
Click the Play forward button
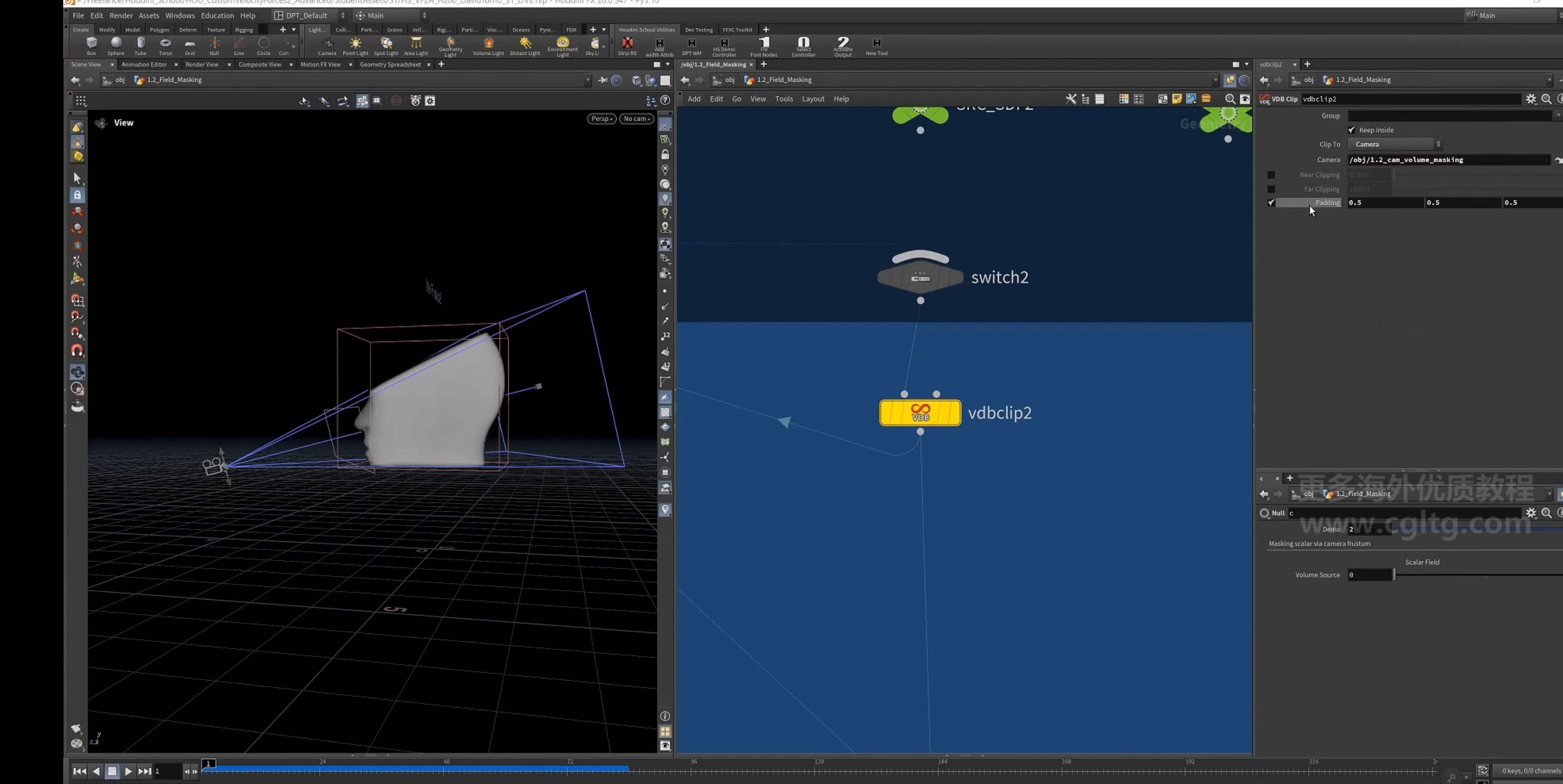(128, 771)
